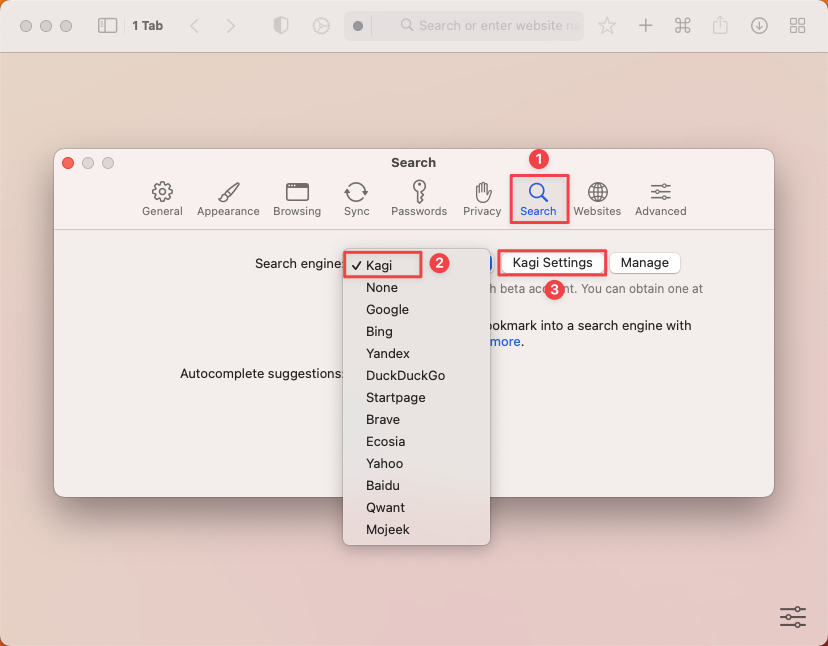Go back with the back arrow
The width and height of the screenshot is (828, 646).
point(194,26)
